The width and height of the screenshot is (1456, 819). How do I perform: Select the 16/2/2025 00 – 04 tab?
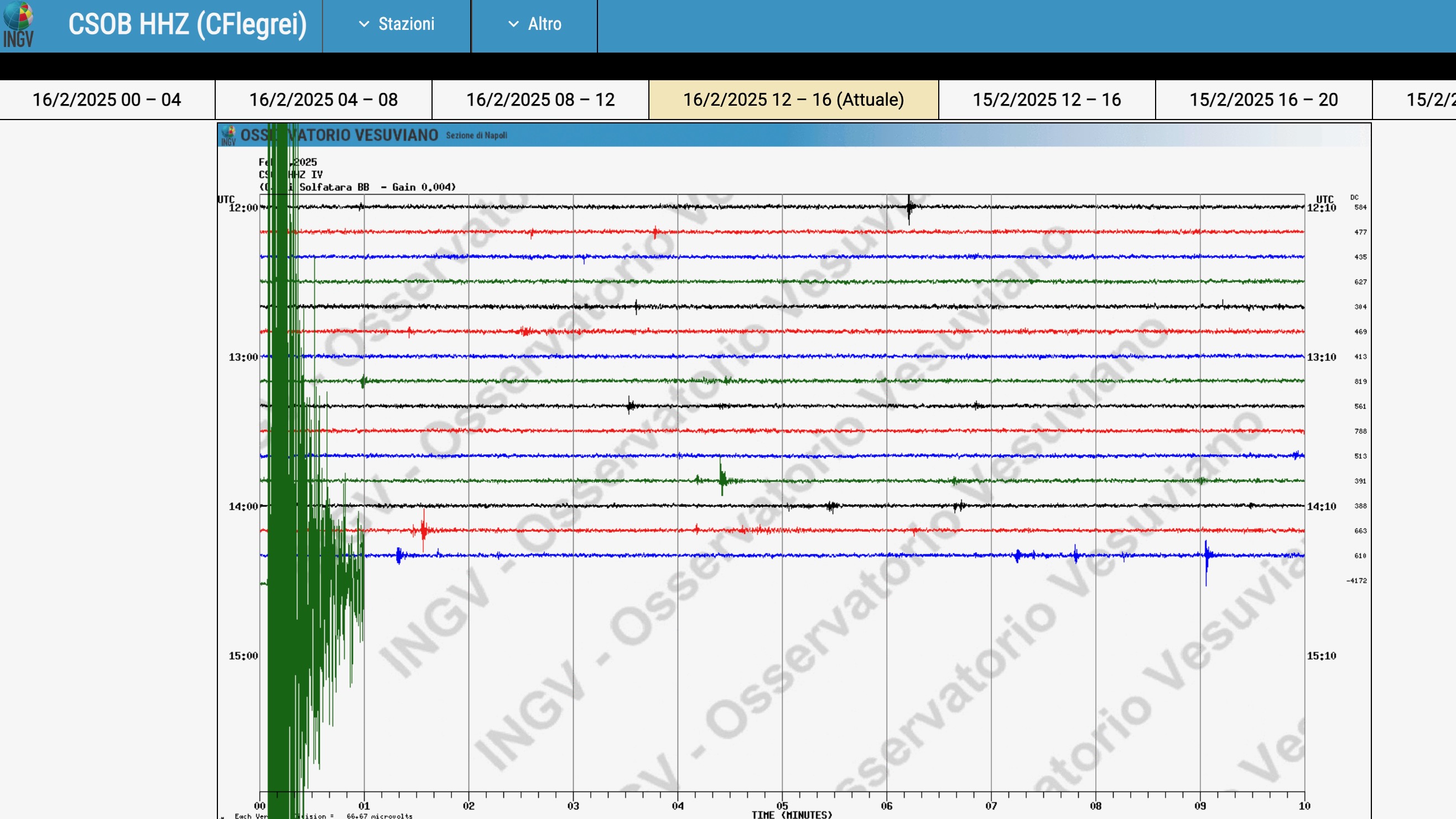click(x=107, y=100)
